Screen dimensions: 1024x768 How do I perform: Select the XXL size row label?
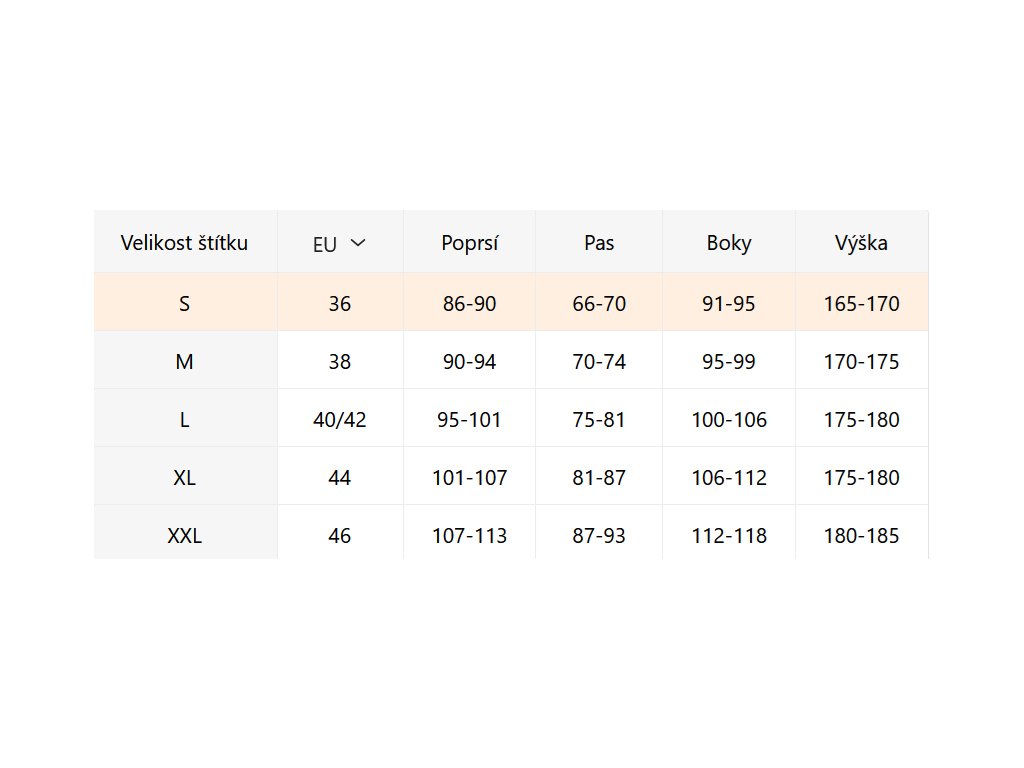184,536
